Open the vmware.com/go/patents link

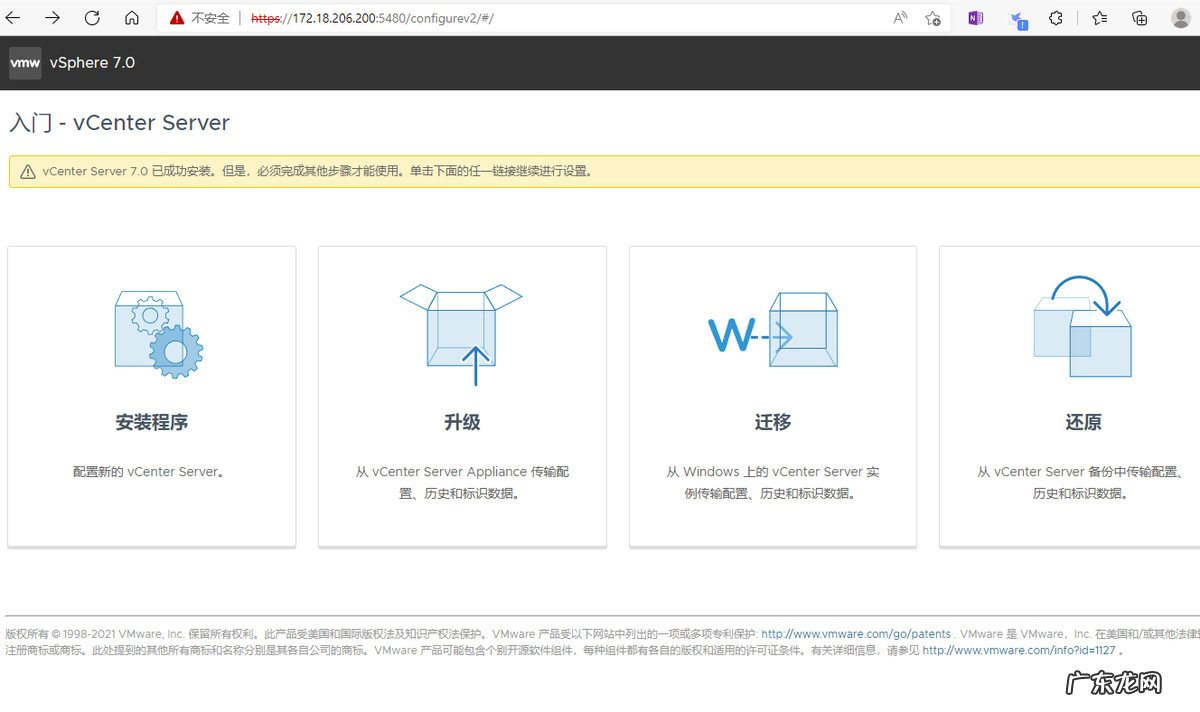[x=856, y=634]
